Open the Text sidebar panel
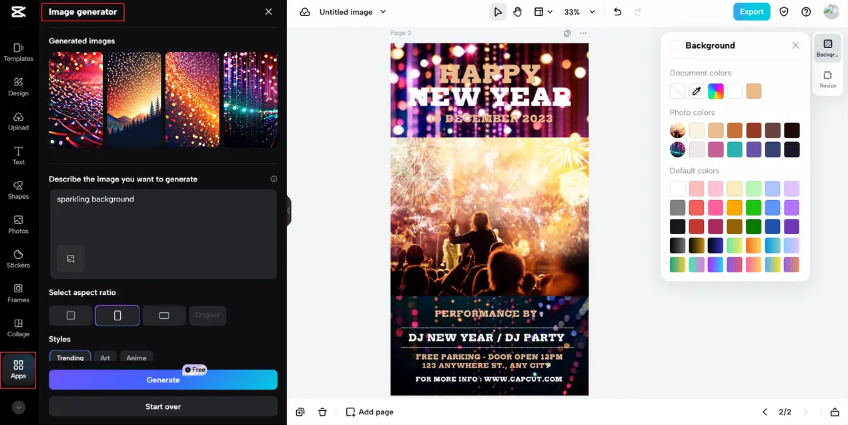The height and width of the screenshot is (425, 848). pos(18,155)
